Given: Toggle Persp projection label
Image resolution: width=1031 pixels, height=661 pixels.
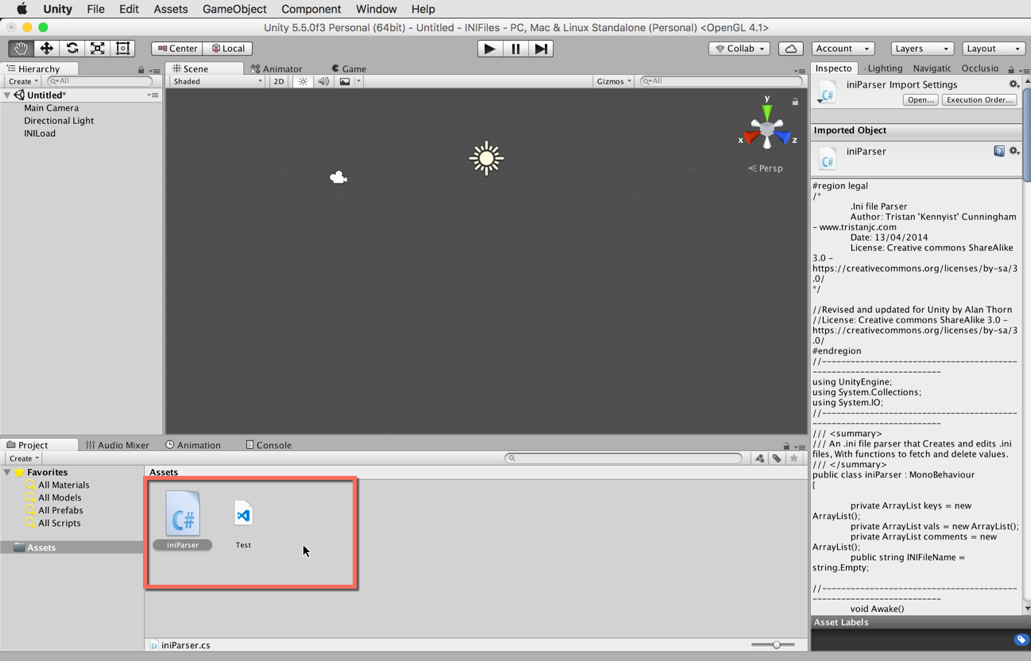Looking at the screenshot, I should pos(766,168).
